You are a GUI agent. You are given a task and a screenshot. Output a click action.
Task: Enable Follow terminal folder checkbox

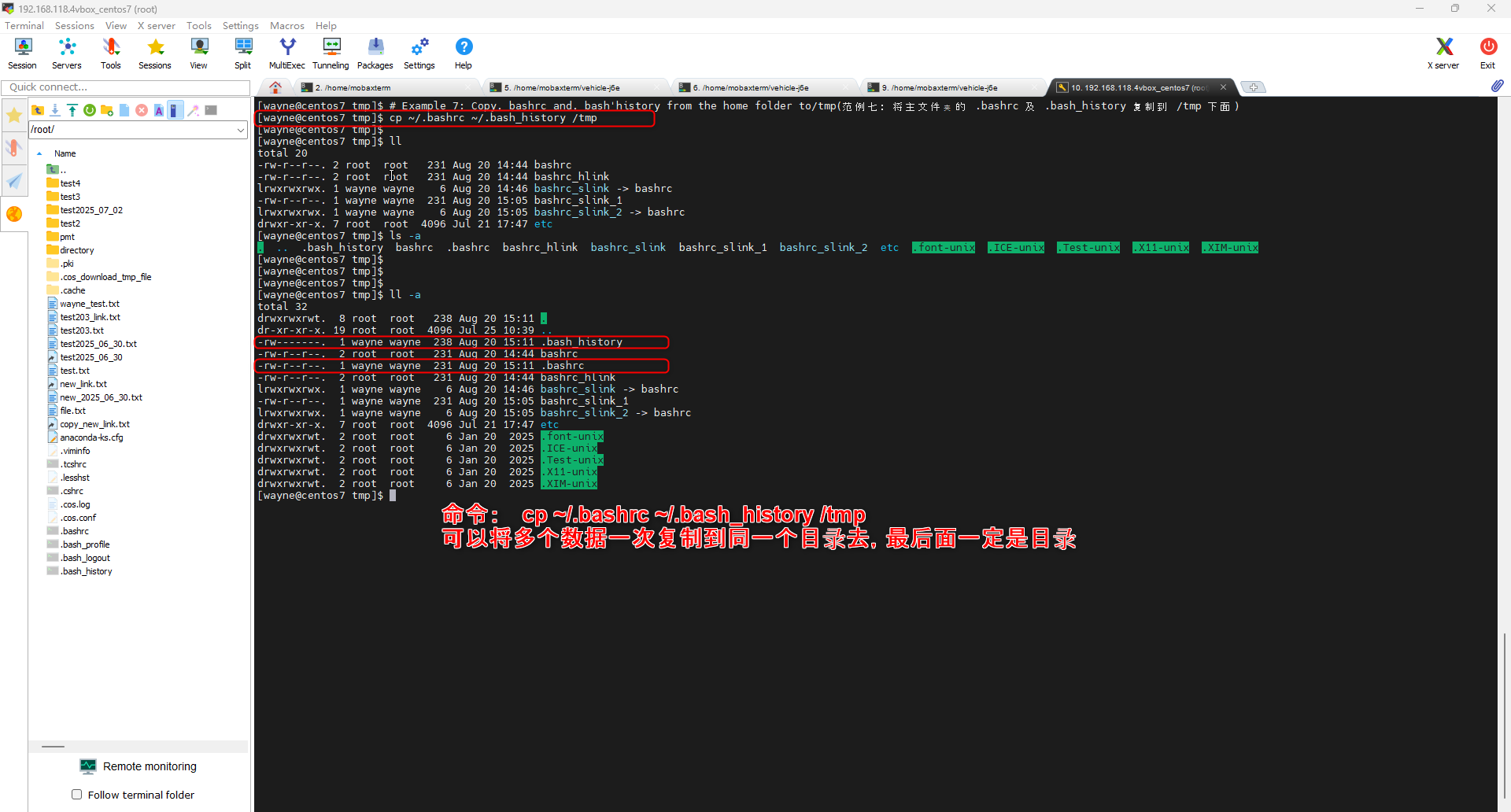point(77,795)
